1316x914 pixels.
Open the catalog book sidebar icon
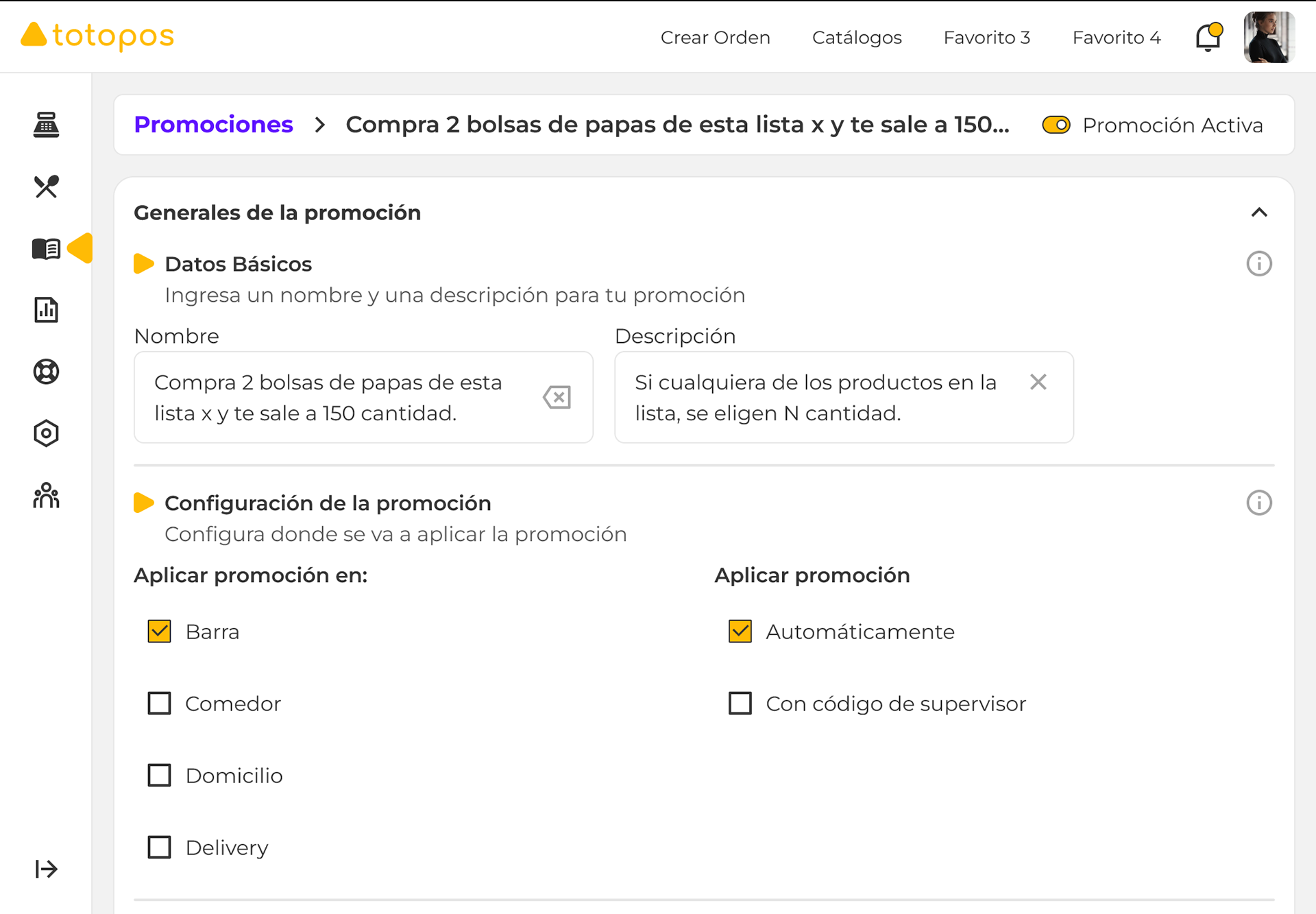click(46, 249)
